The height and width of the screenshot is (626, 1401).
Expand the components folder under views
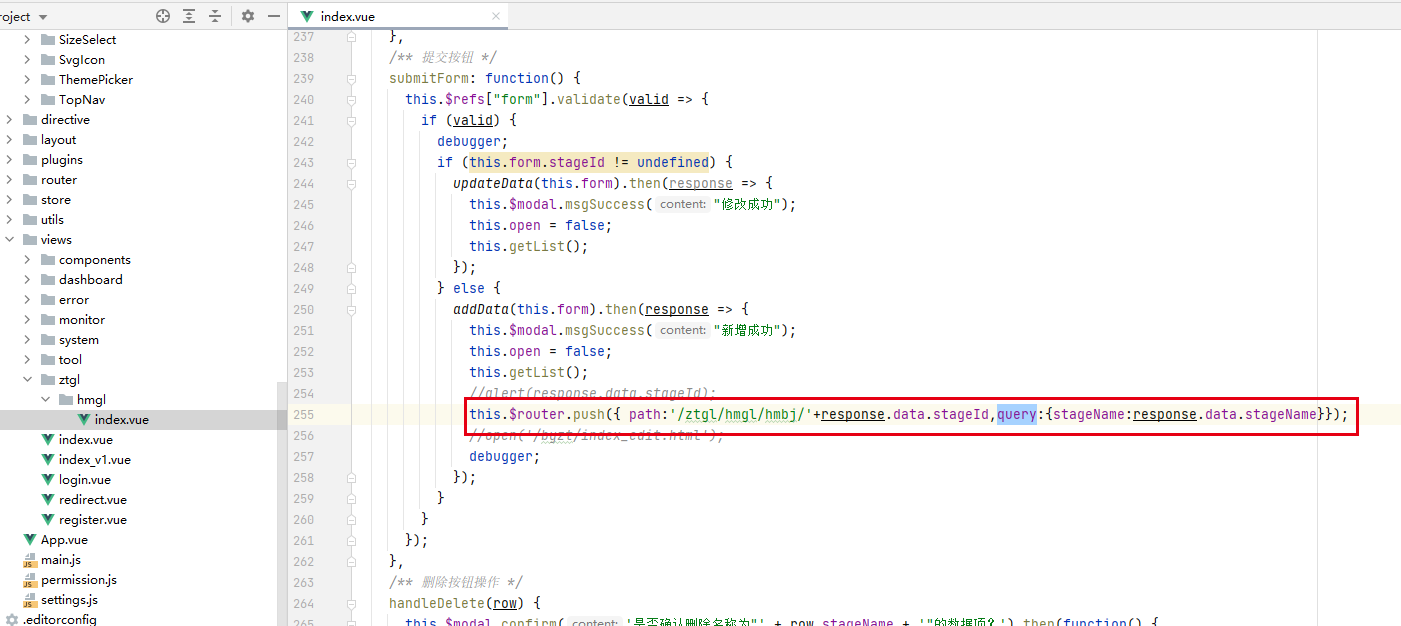(27, 260)
